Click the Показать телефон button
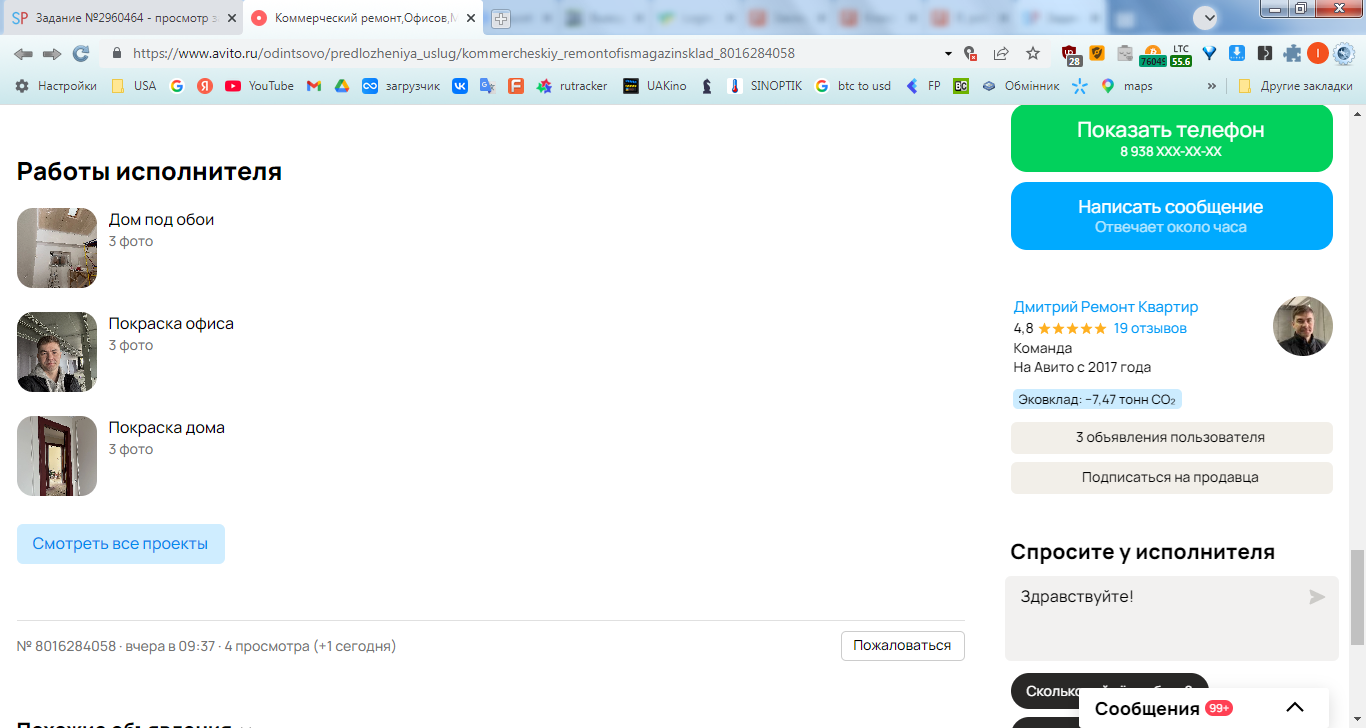 [1171, 138]
